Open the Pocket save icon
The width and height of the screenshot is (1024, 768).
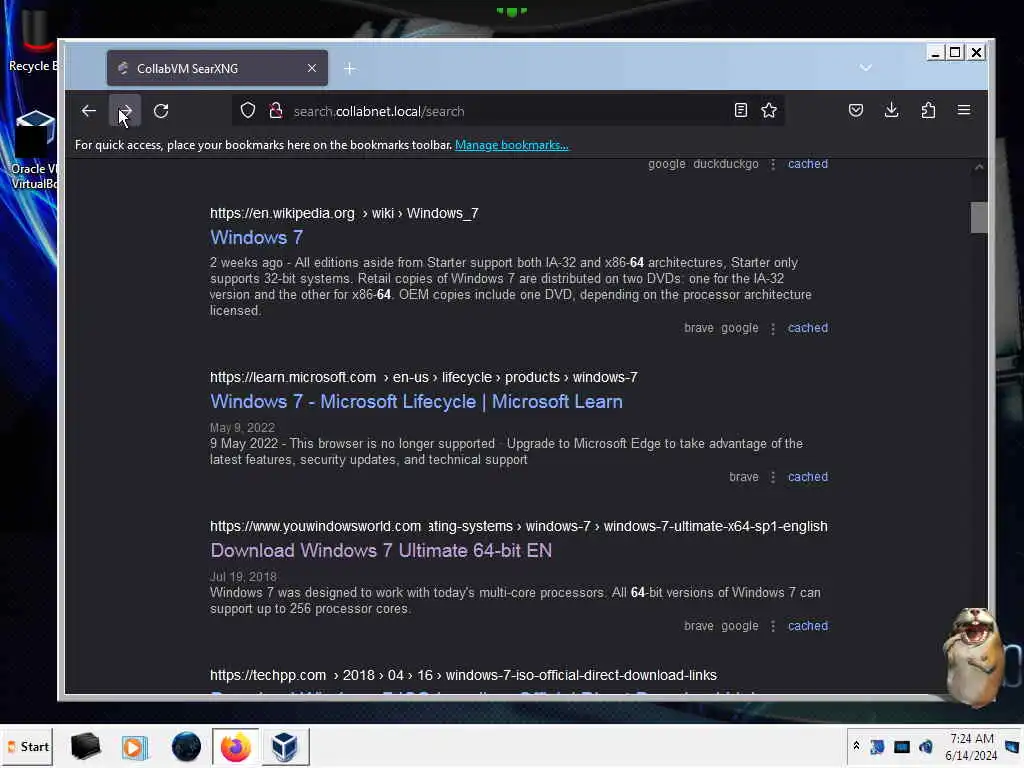pyautogui.click(x=856, y=110)
